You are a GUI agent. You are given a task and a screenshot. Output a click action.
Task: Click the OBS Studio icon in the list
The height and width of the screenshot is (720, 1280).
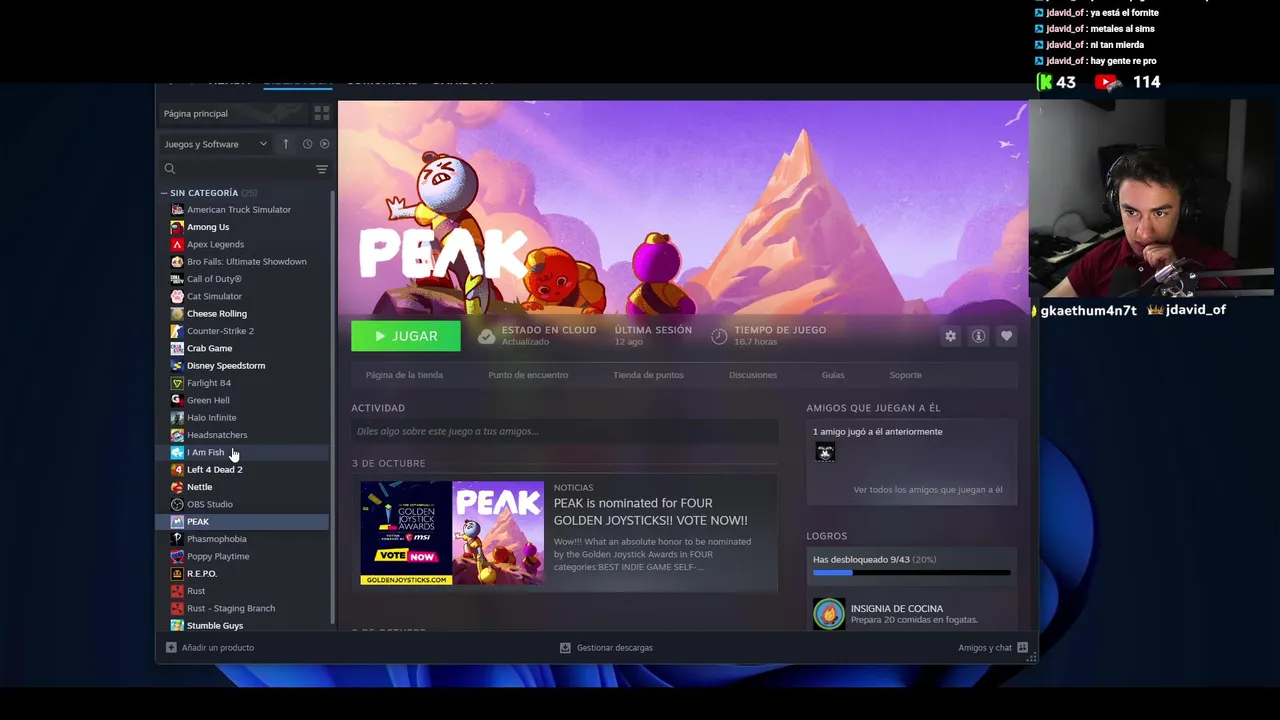pyautogui.click(x=177, y=504)
